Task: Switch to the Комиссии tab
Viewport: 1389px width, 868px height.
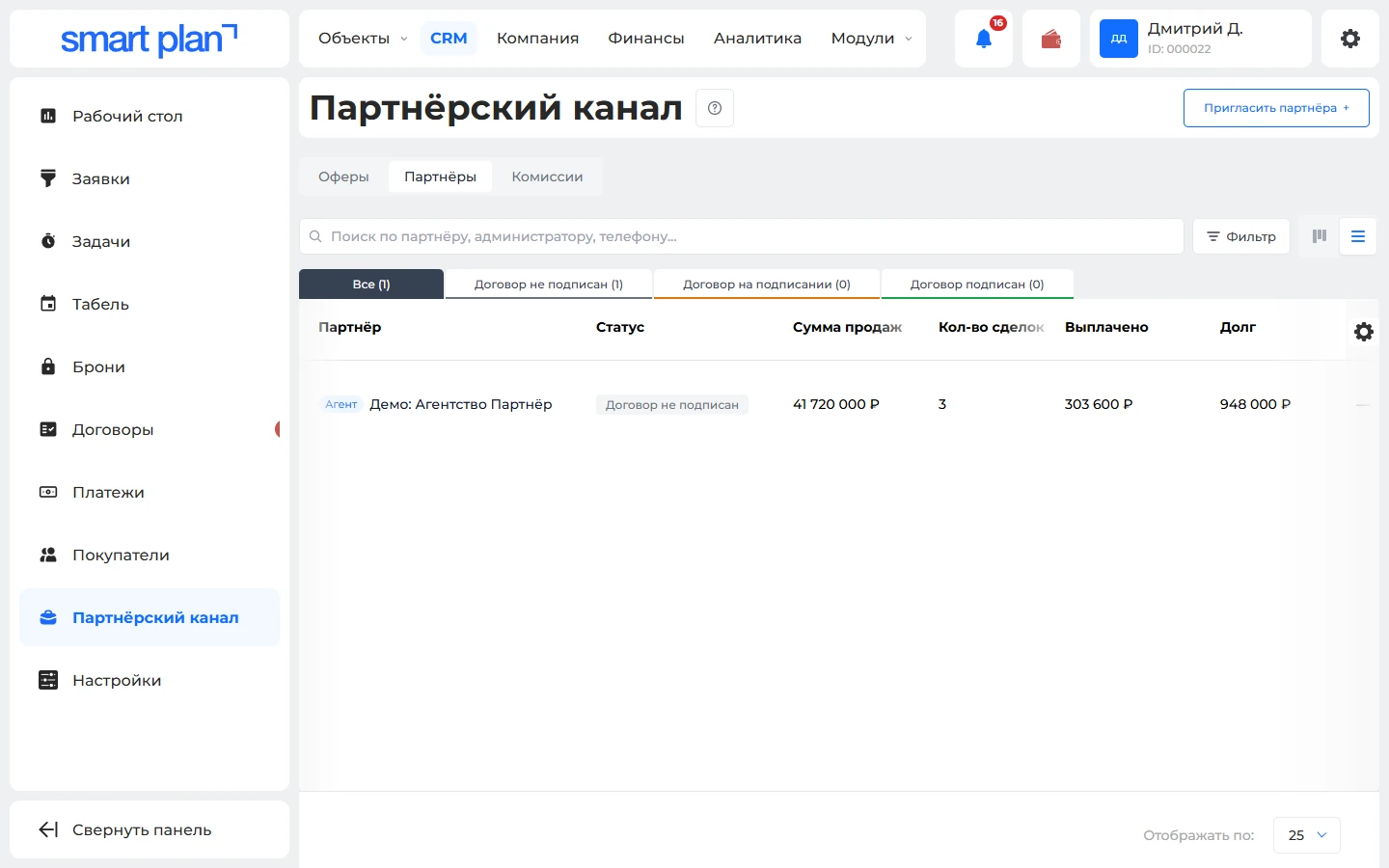Action: click(x=547, y=176)
